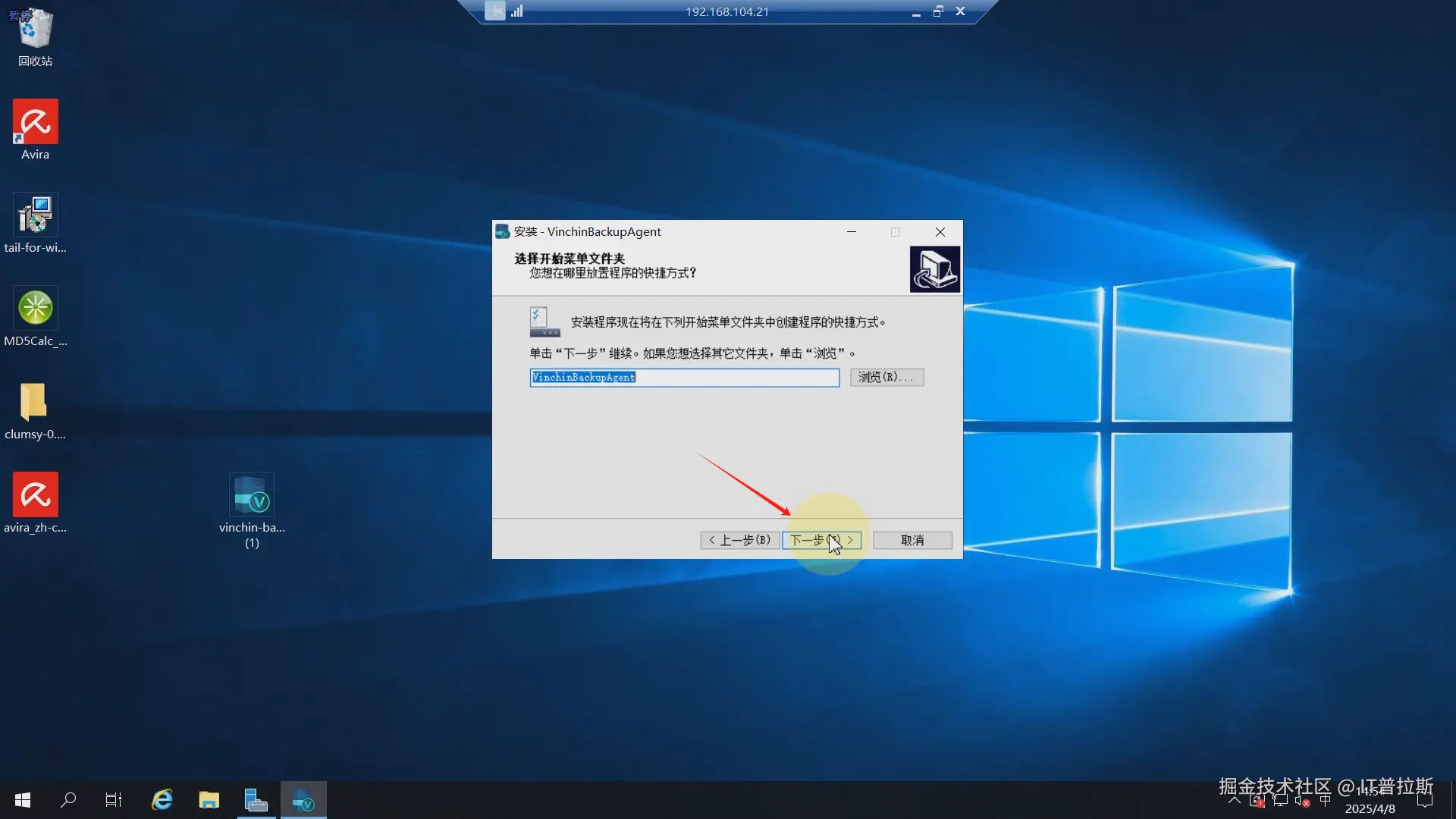
Task: Open Task View on the taskbar
Action: click(114, 800)
